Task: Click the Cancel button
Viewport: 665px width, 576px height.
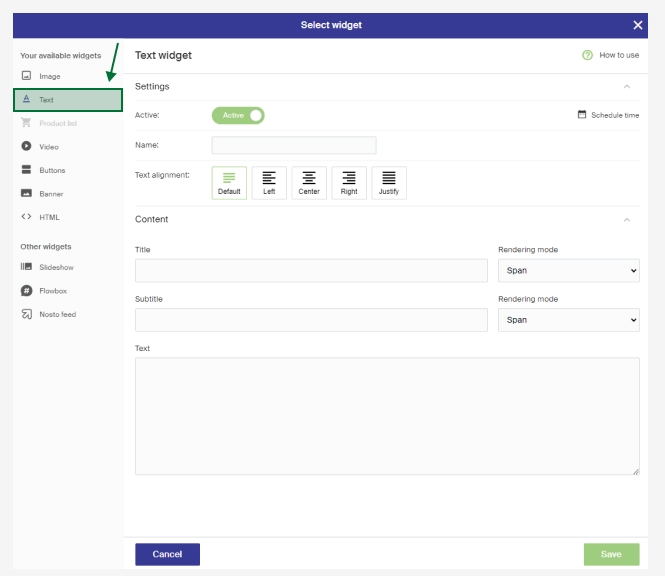Action: point(167,554)
